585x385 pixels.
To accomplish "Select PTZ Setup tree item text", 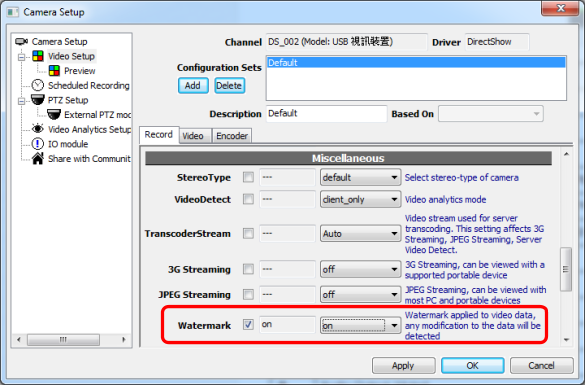I will (x=68, y=100).
